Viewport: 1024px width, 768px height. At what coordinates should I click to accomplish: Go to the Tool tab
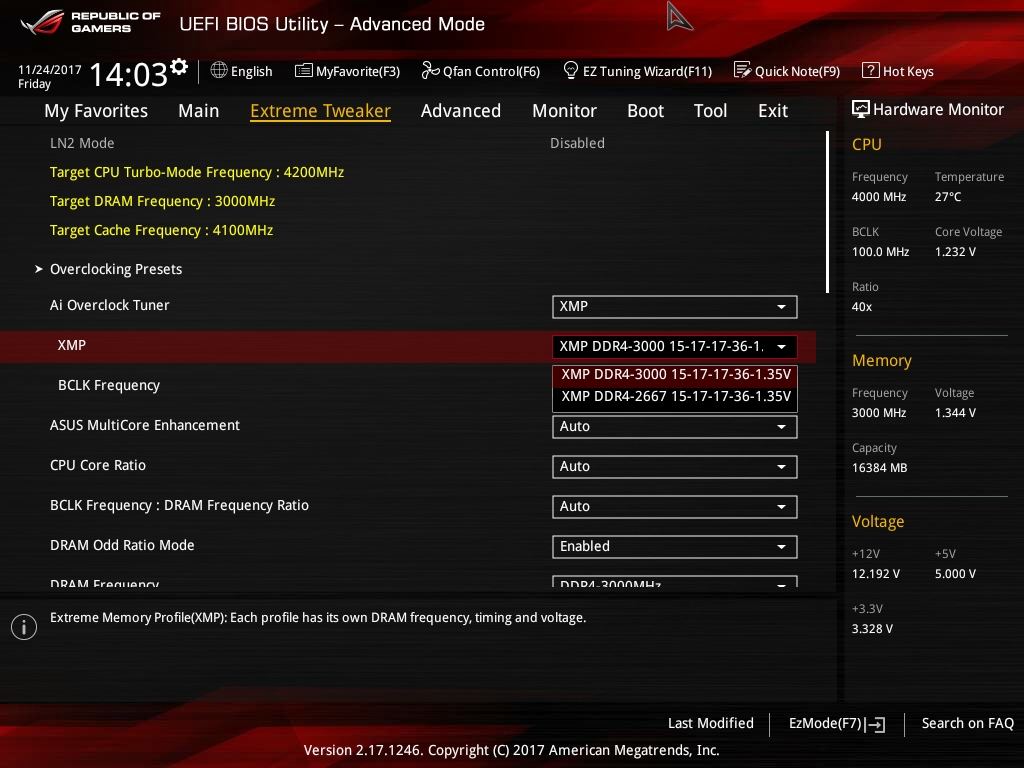click(x=711, y=111)
